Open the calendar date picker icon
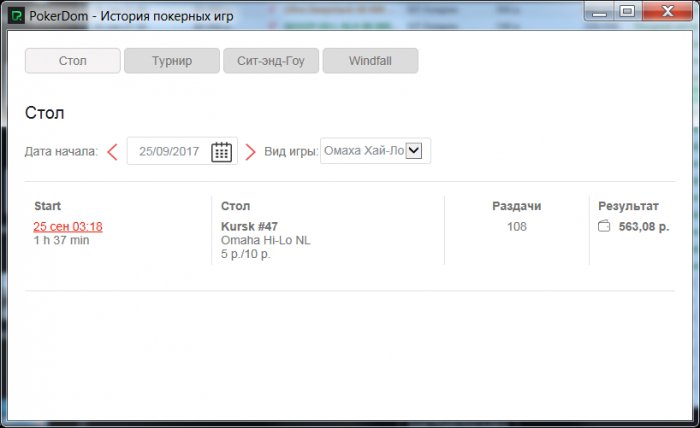 coord(221,152)
